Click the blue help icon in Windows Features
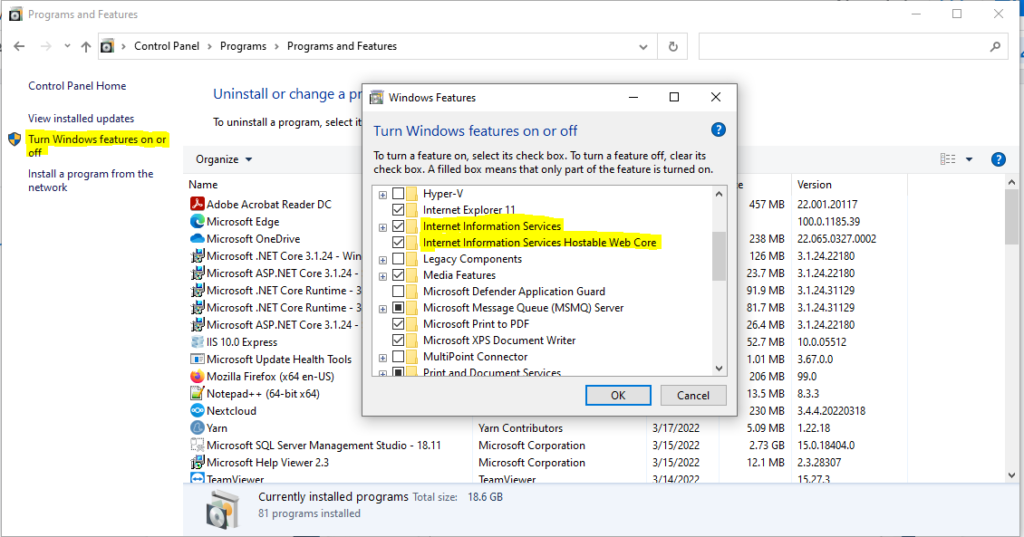The image size is (1024, 537). click(x=717, y=130)
